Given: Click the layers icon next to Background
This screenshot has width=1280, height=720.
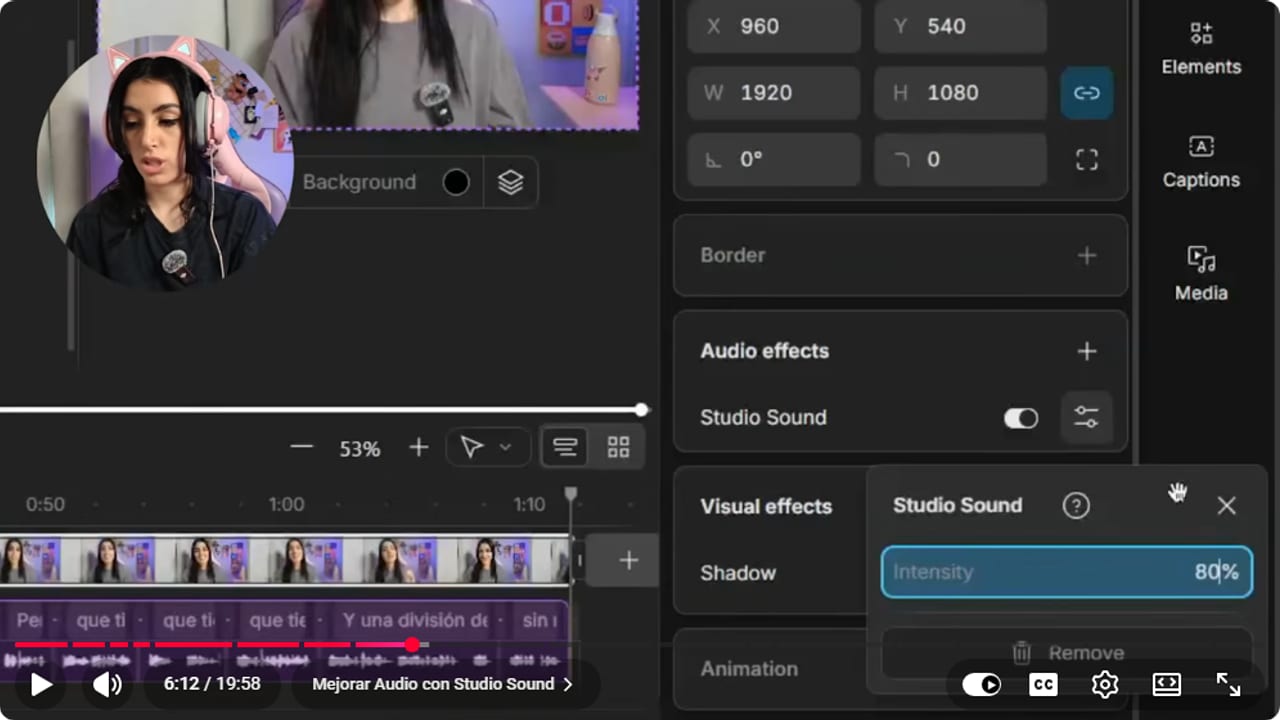Looking at the screenshot, I should click(x=511, y=182).
